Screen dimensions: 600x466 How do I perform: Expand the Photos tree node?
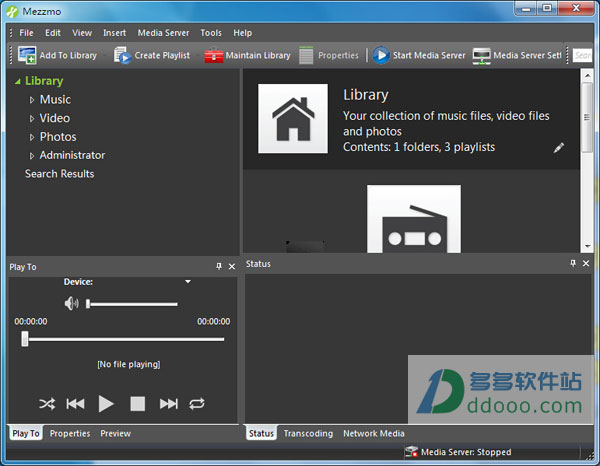click(x=32, y=137)
